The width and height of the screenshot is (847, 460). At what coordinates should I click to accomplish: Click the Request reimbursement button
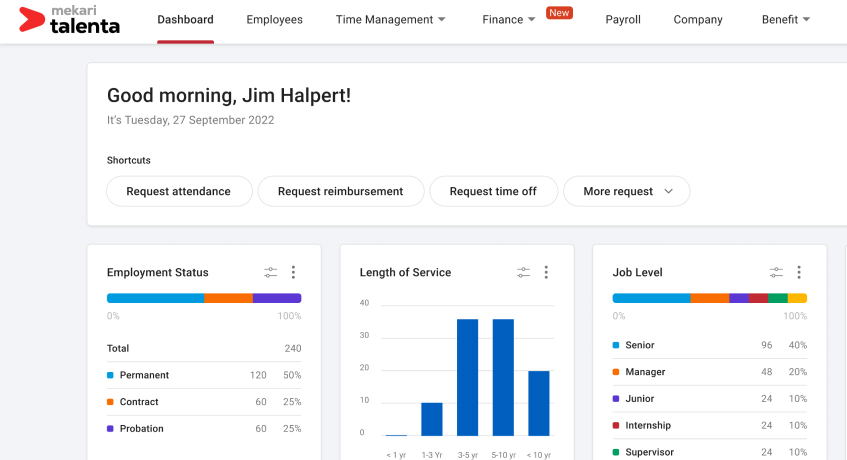pyautogui.click(x=340, y=191)
